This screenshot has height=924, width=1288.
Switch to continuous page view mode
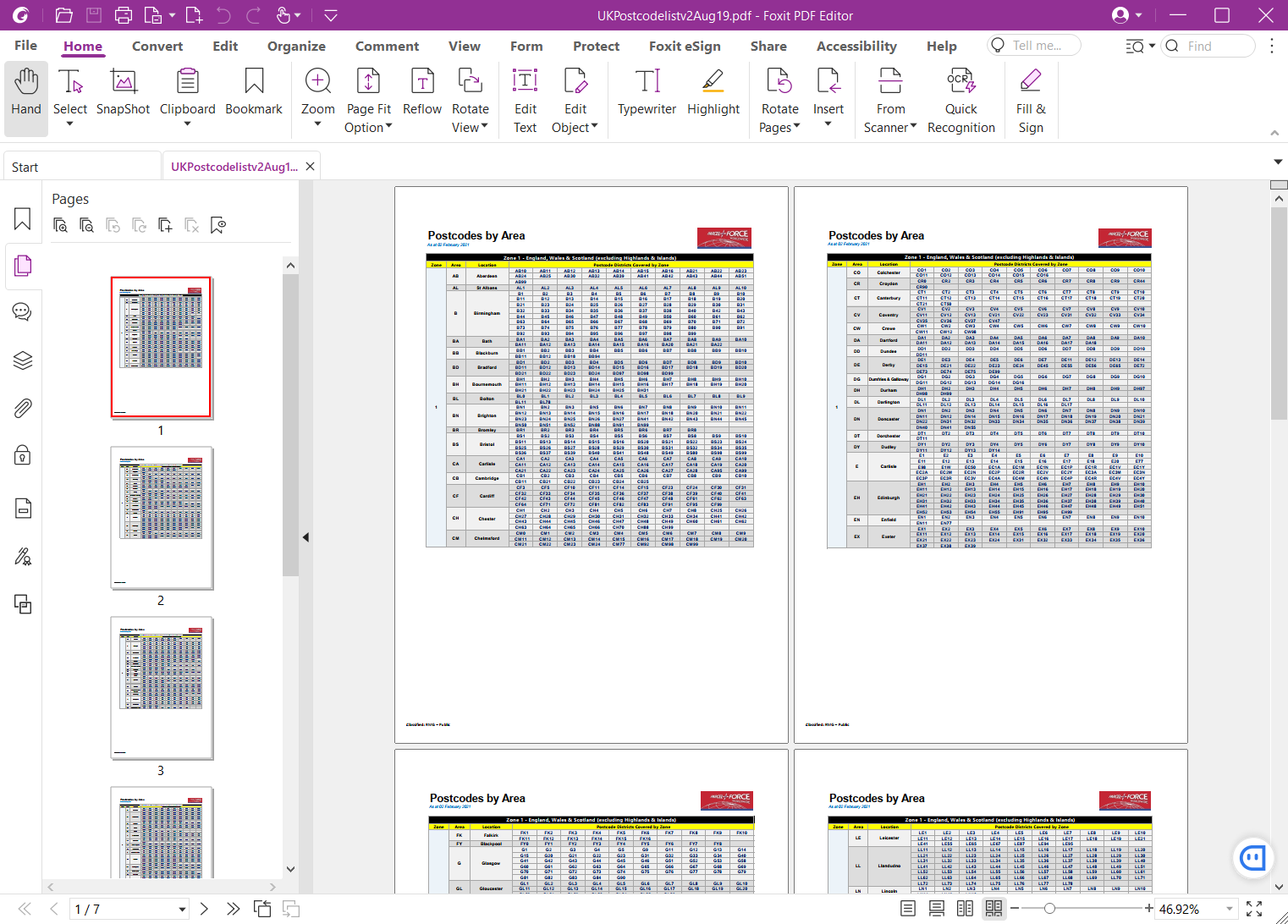937,909
